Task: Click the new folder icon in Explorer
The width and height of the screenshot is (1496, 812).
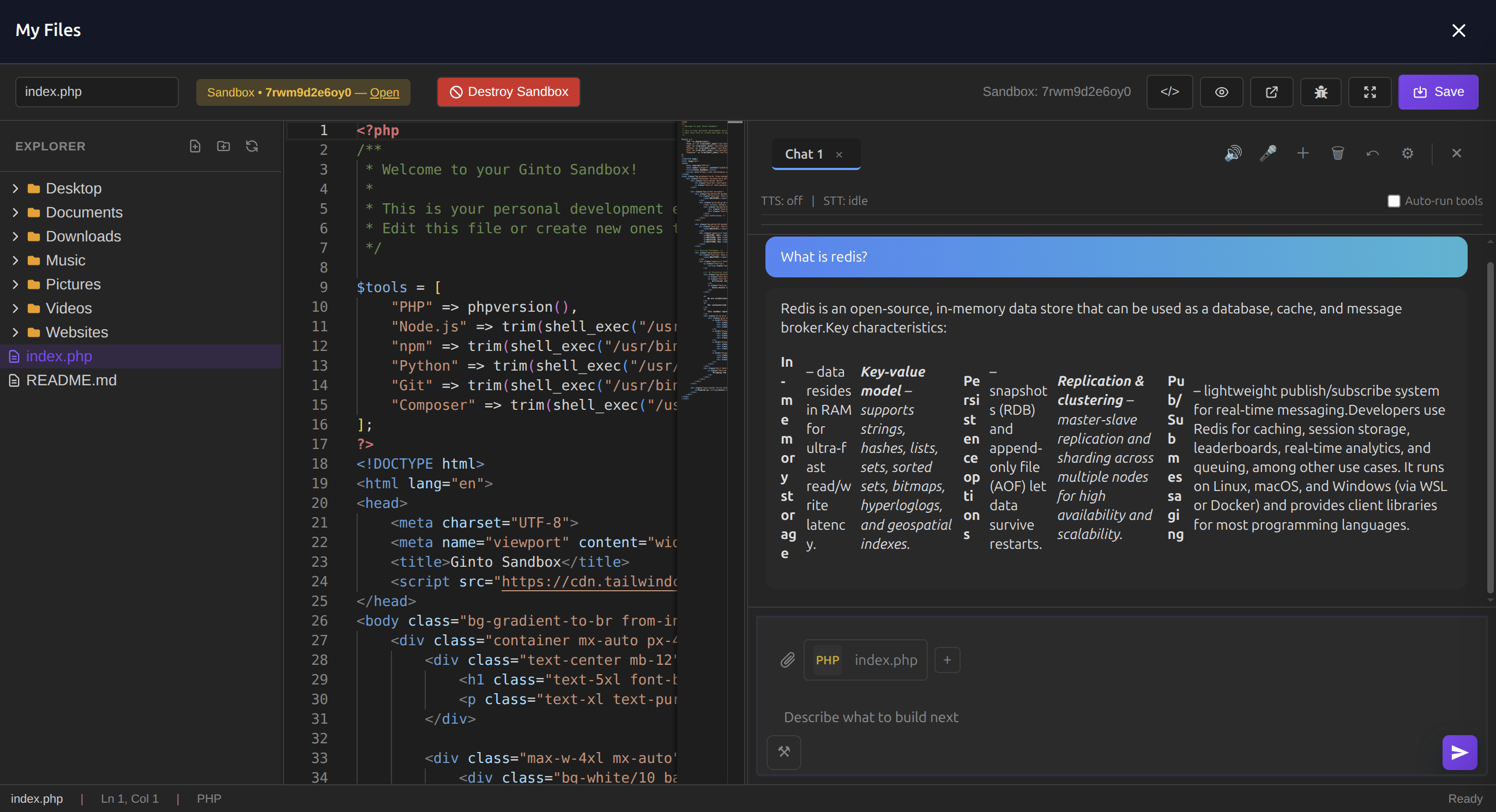Action: [x=224, y=146]
